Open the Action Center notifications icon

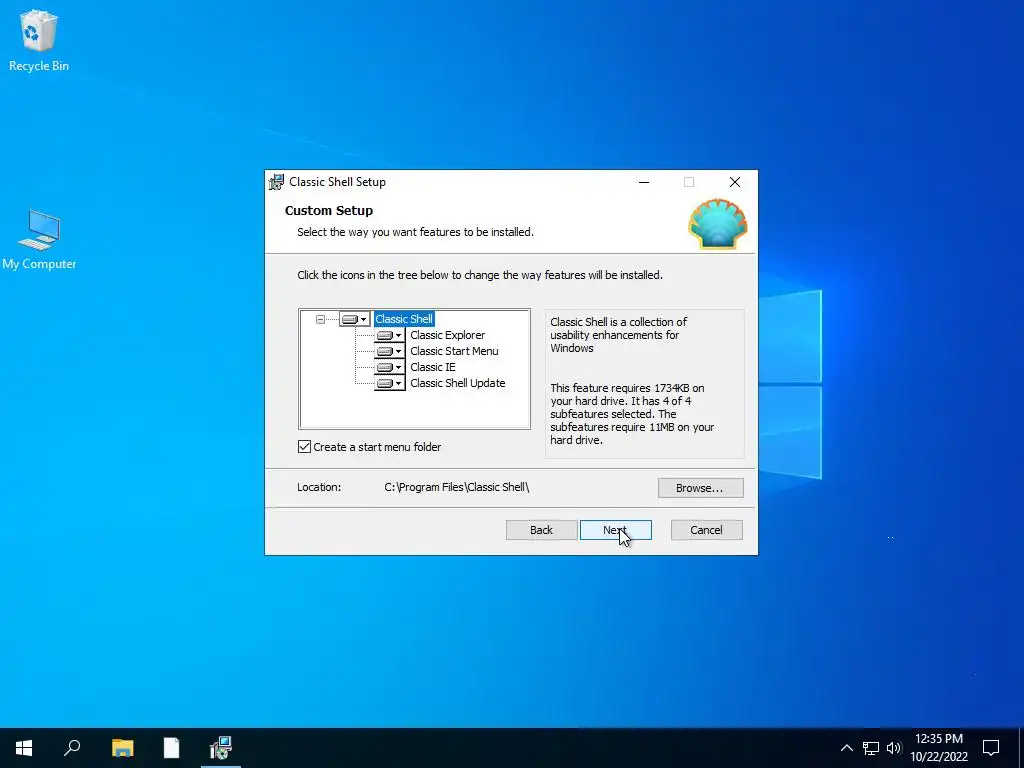pyautogui.click(x=991, y=748)
